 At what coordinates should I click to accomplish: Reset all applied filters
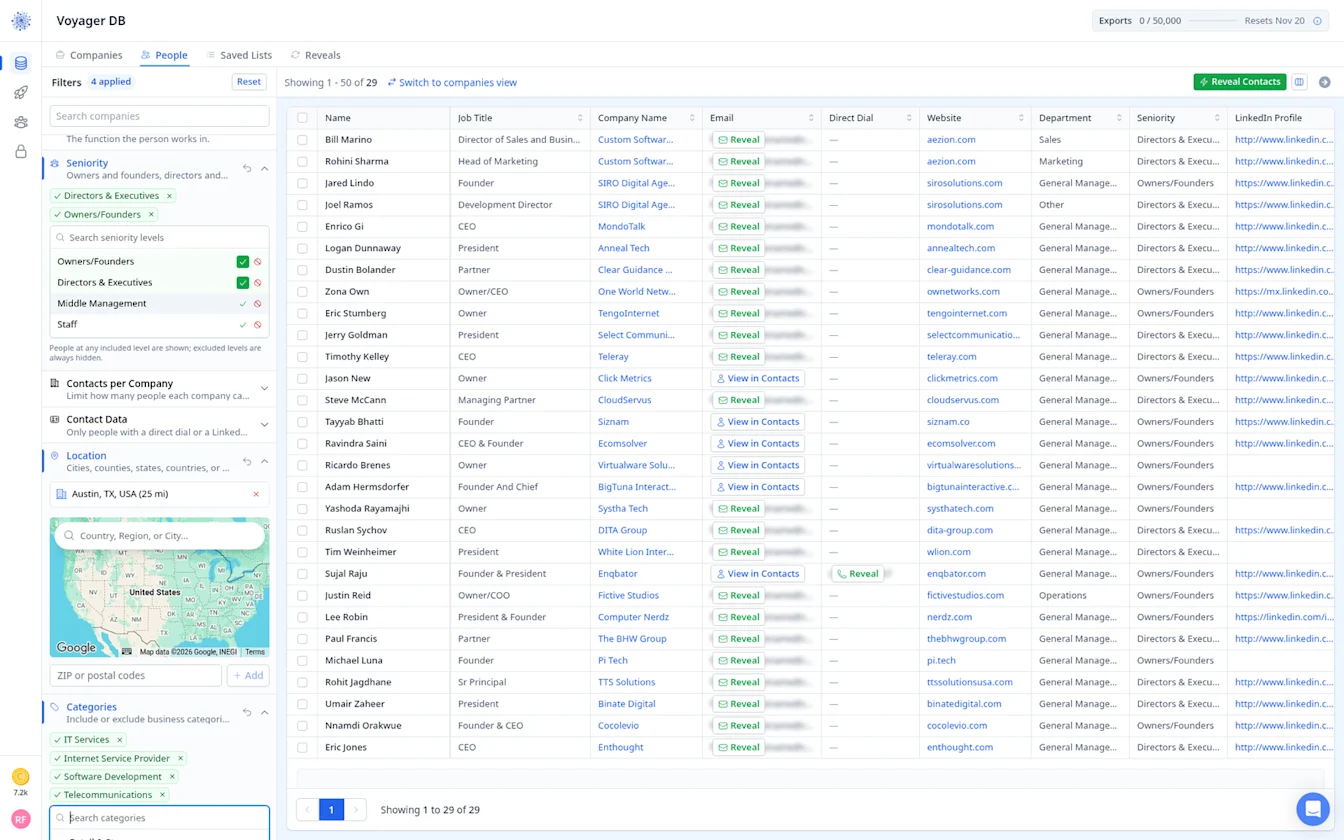[x=249, y=82]
